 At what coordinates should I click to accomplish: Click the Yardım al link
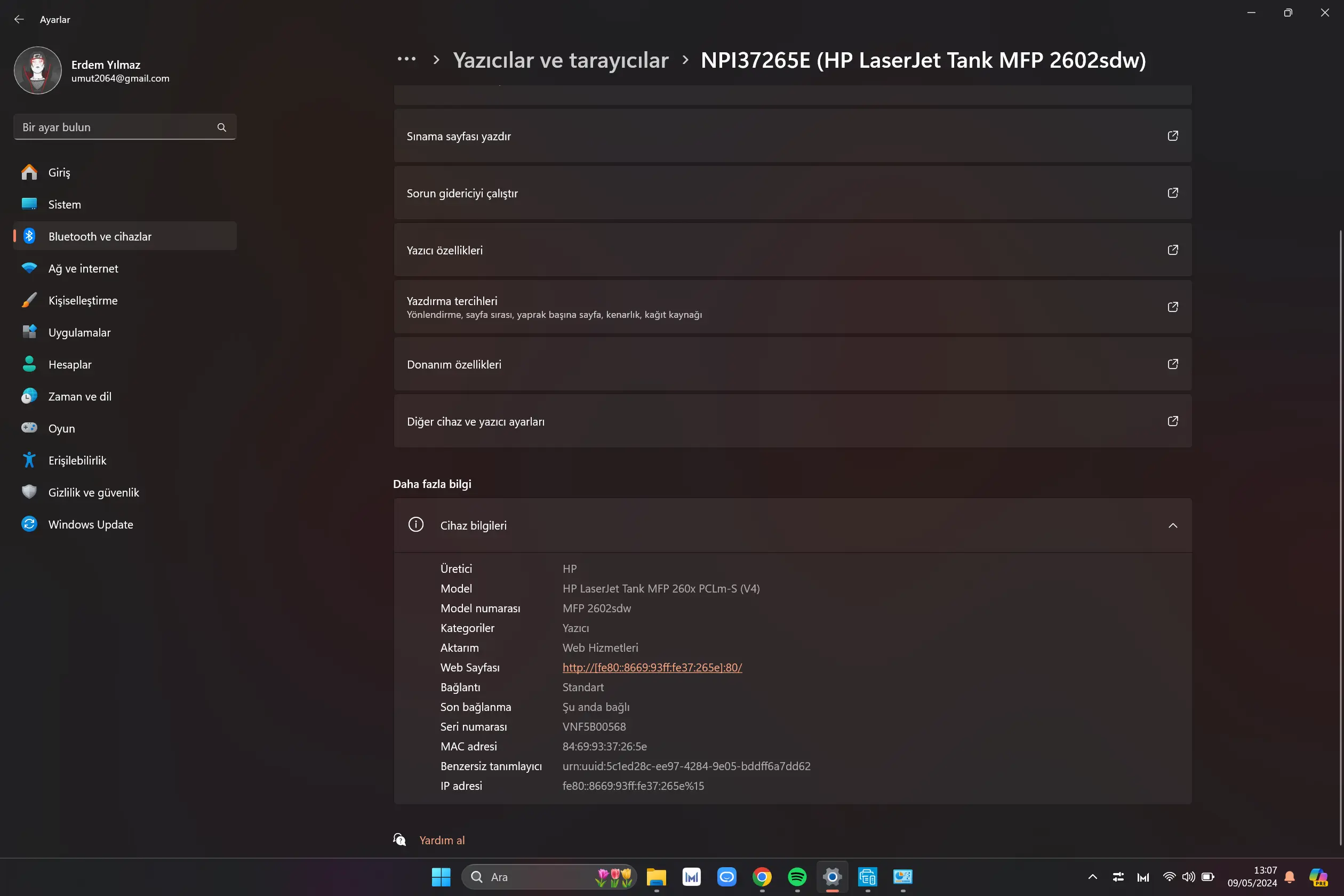tap(442, 840)
